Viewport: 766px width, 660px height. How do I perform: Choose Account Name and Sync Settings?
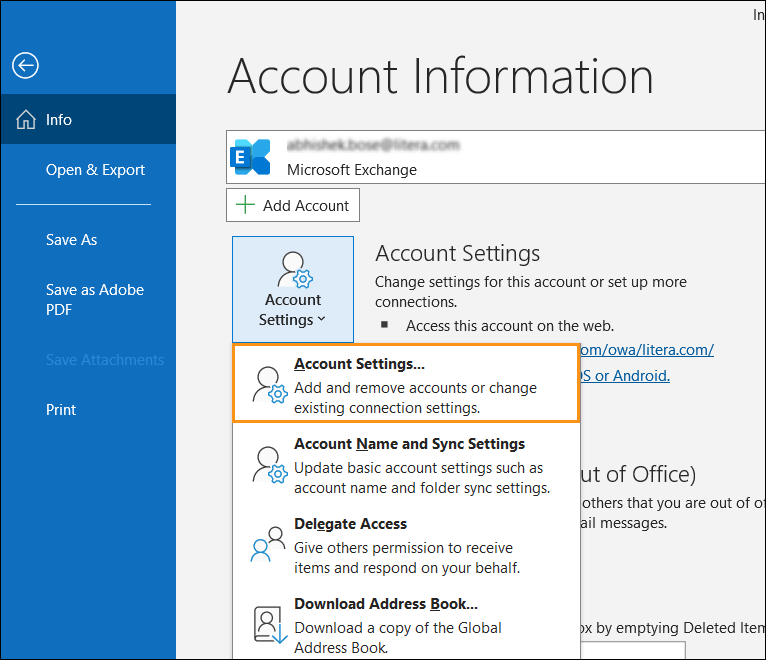pos(406,465)
